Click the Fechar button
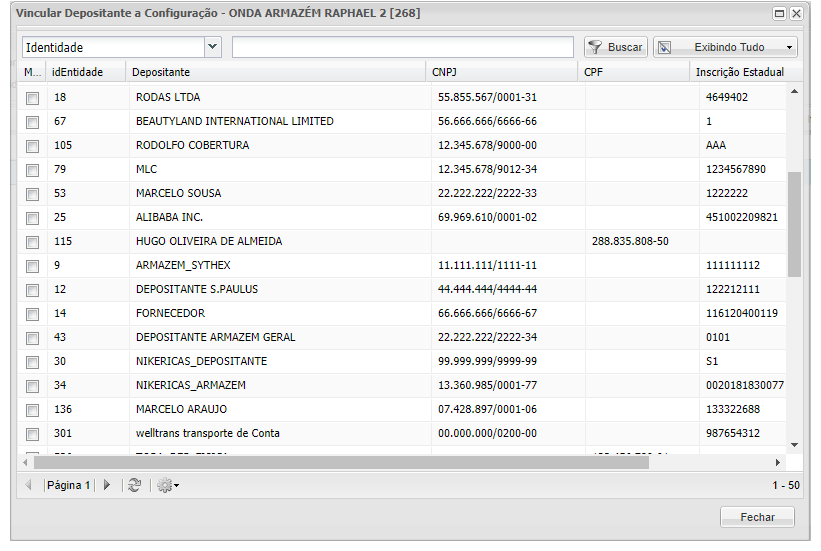Image resolution: width=821 pixels, height=551 pixels. 757,517
